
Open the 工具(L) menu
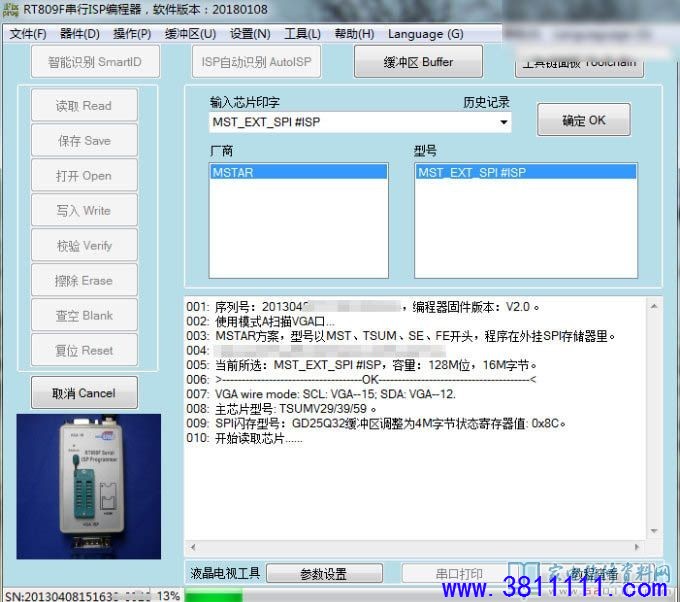(302, 34)
